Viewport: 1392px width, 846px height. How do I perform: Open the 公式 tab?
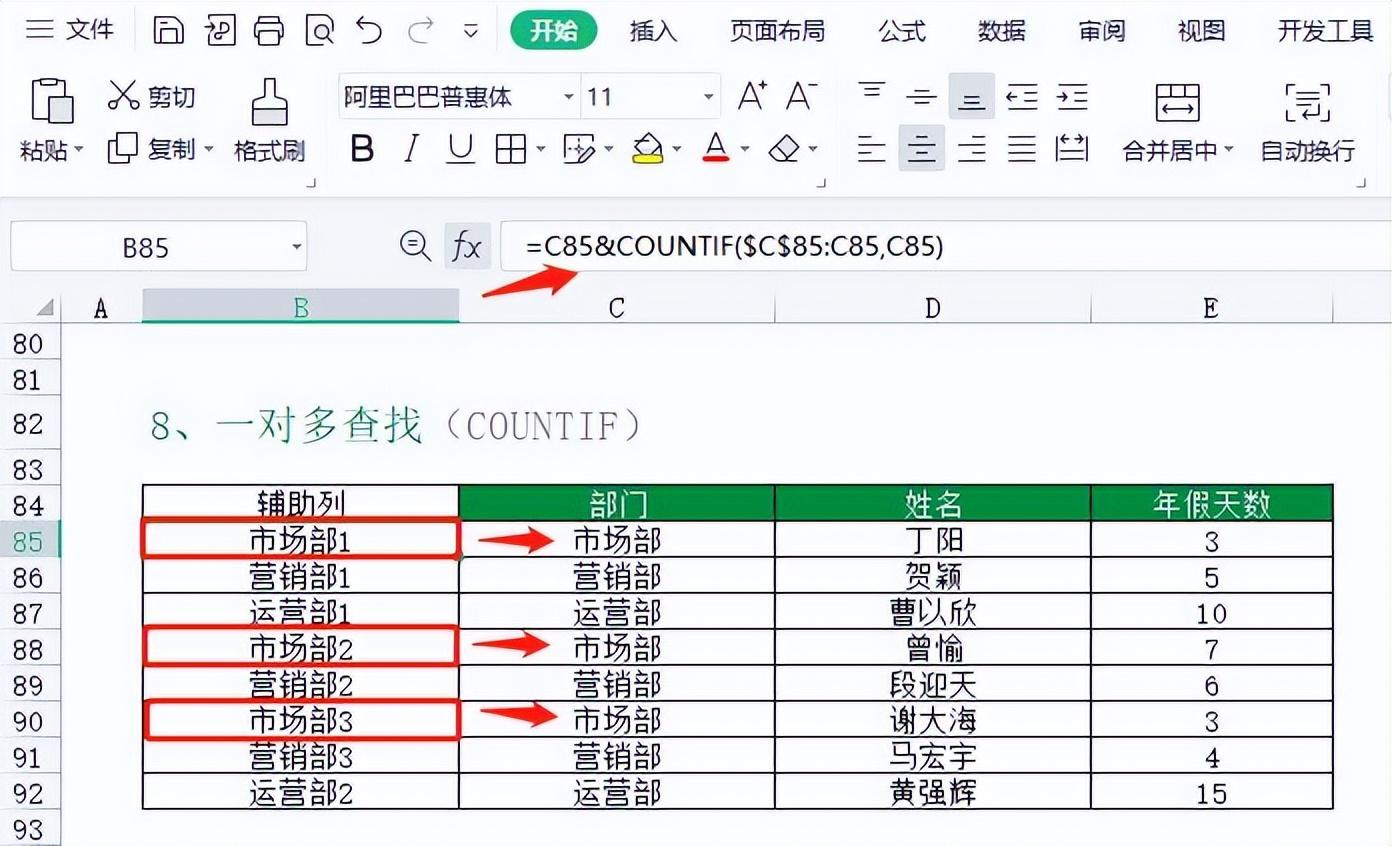[x=902, y=31]
